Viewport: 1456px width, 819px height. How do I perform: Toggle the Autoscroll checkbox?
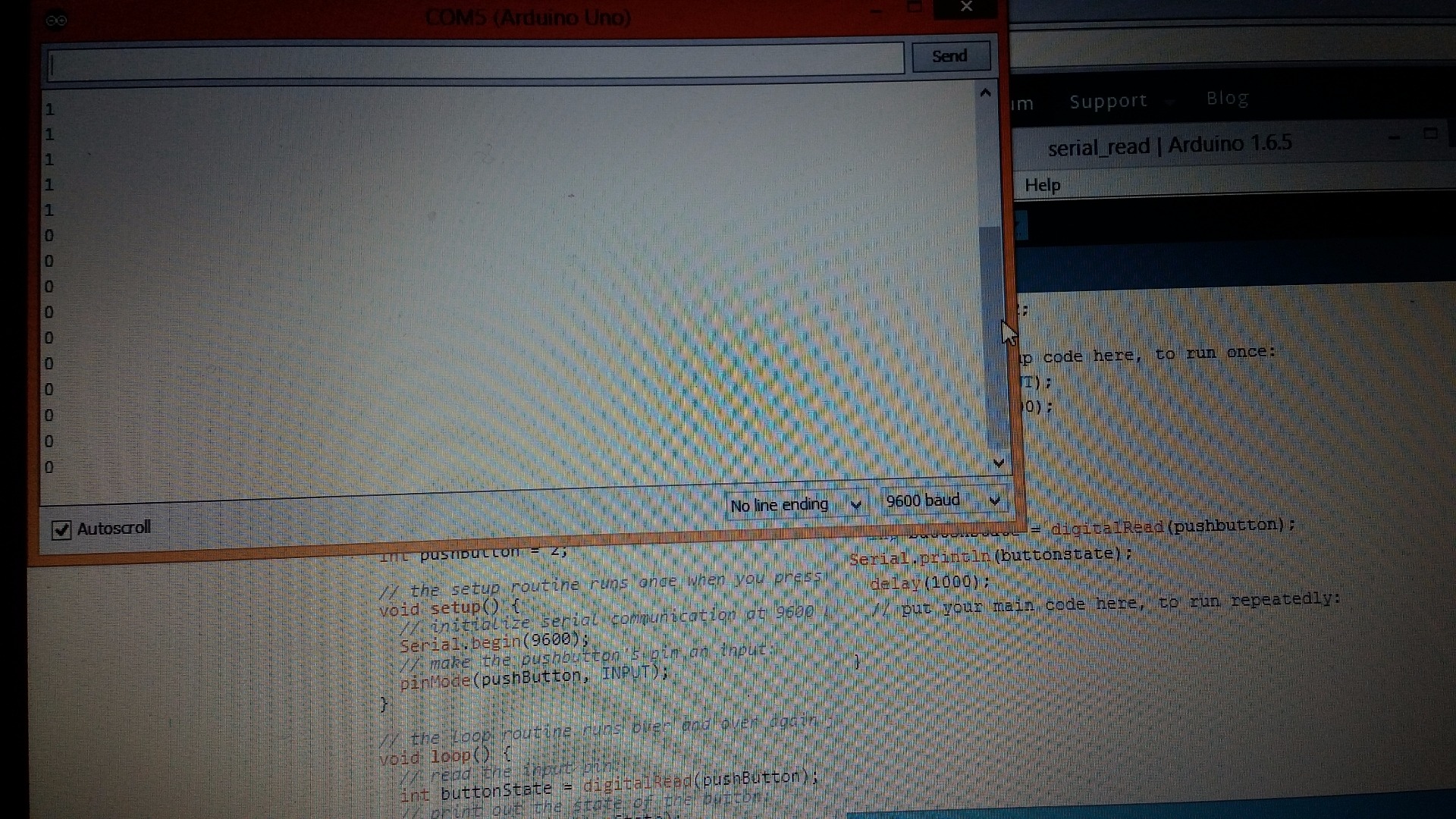(x=61, y=529)
